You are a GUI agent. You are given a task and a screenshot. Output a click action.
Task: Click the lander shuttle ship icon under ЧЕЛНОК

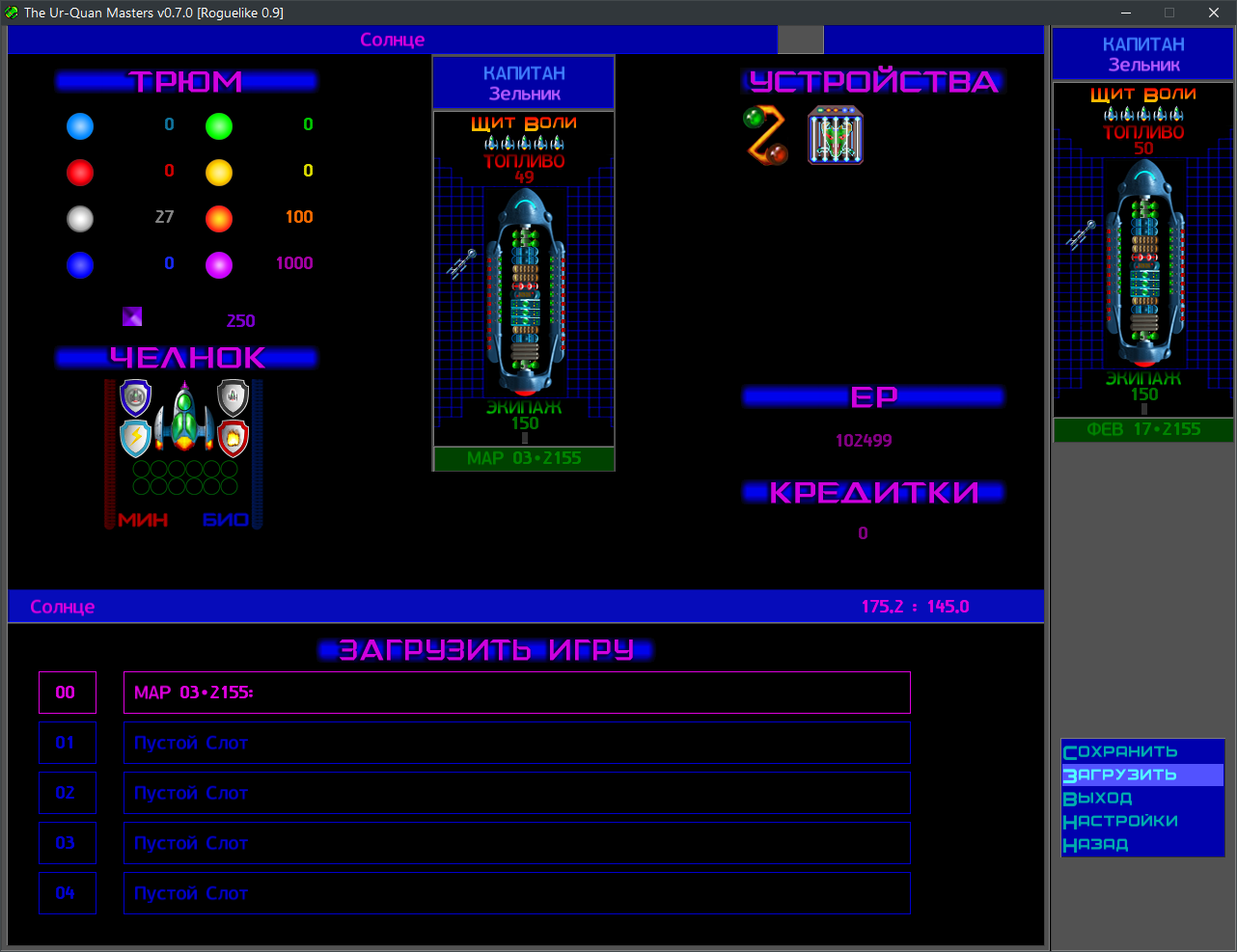point(184,417)
